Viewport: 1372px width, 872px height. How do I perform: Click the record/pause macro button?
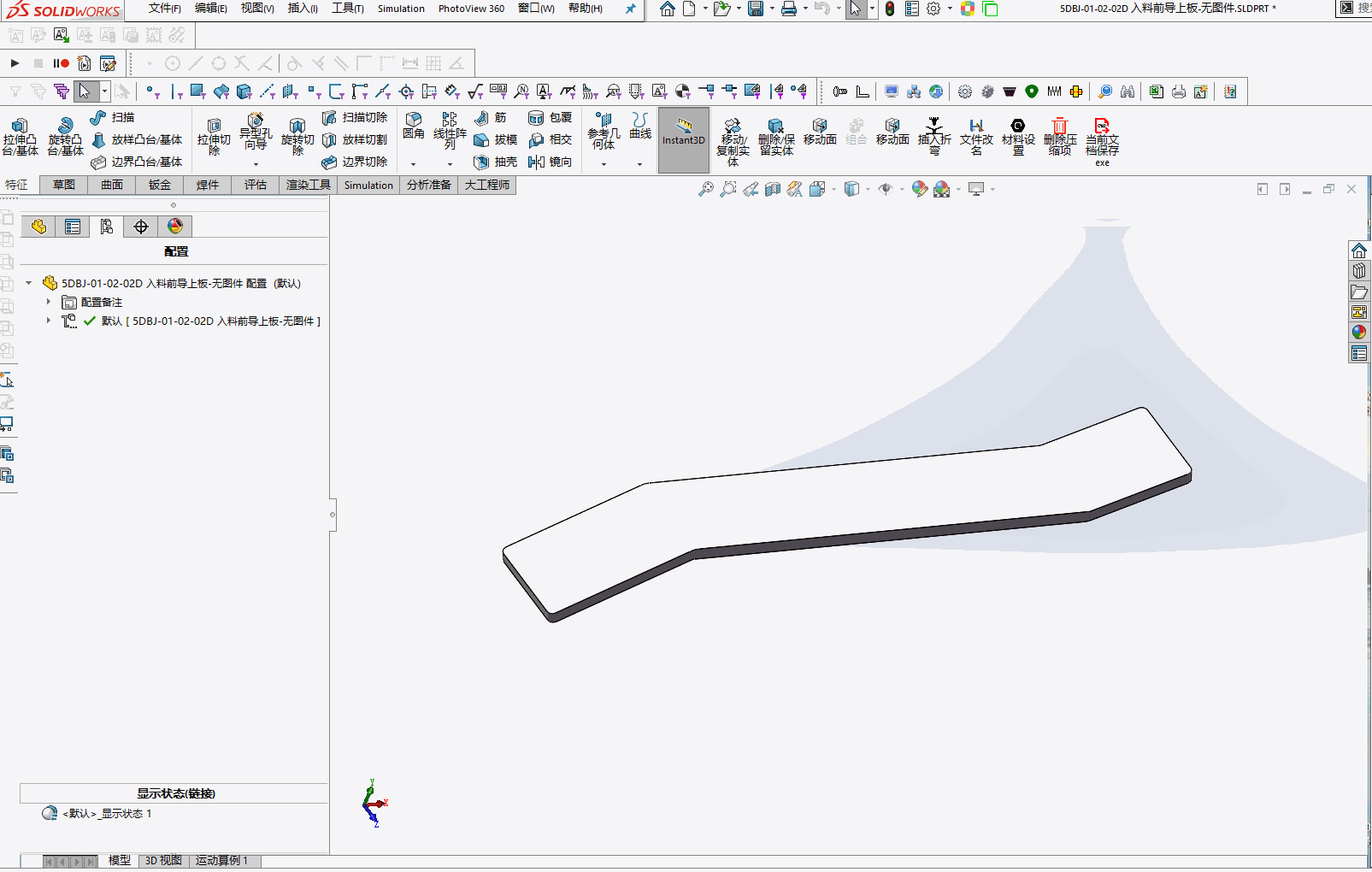(x=61, y=63)
